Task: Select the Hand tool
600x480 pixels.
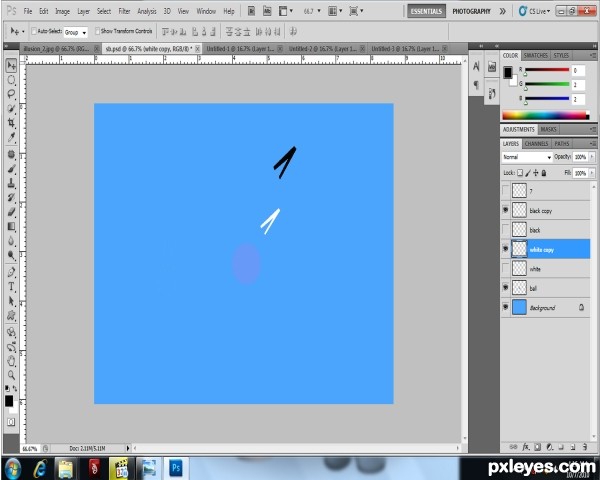Action: pyautogui.click(x=11, y=361)
